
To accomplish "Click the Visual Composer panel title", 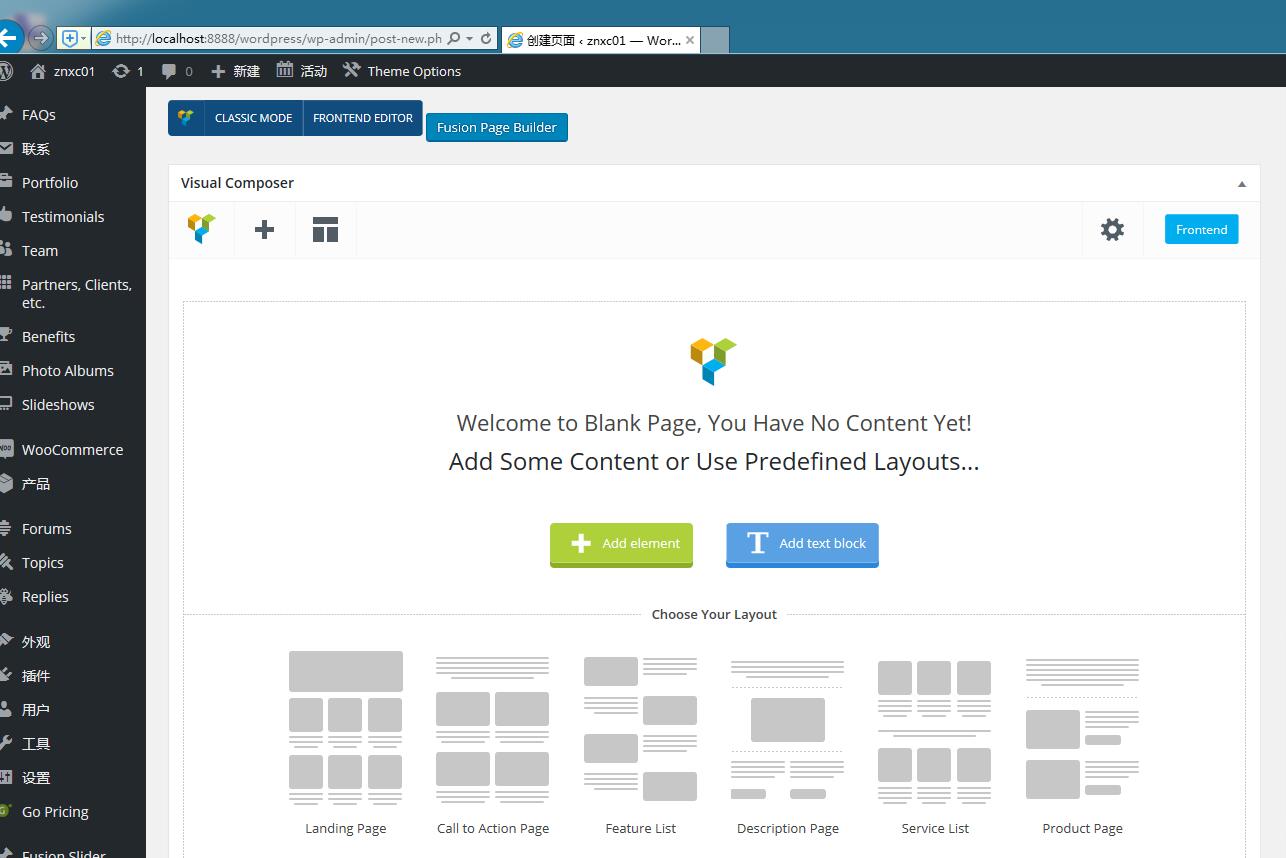I will [237, 183].
